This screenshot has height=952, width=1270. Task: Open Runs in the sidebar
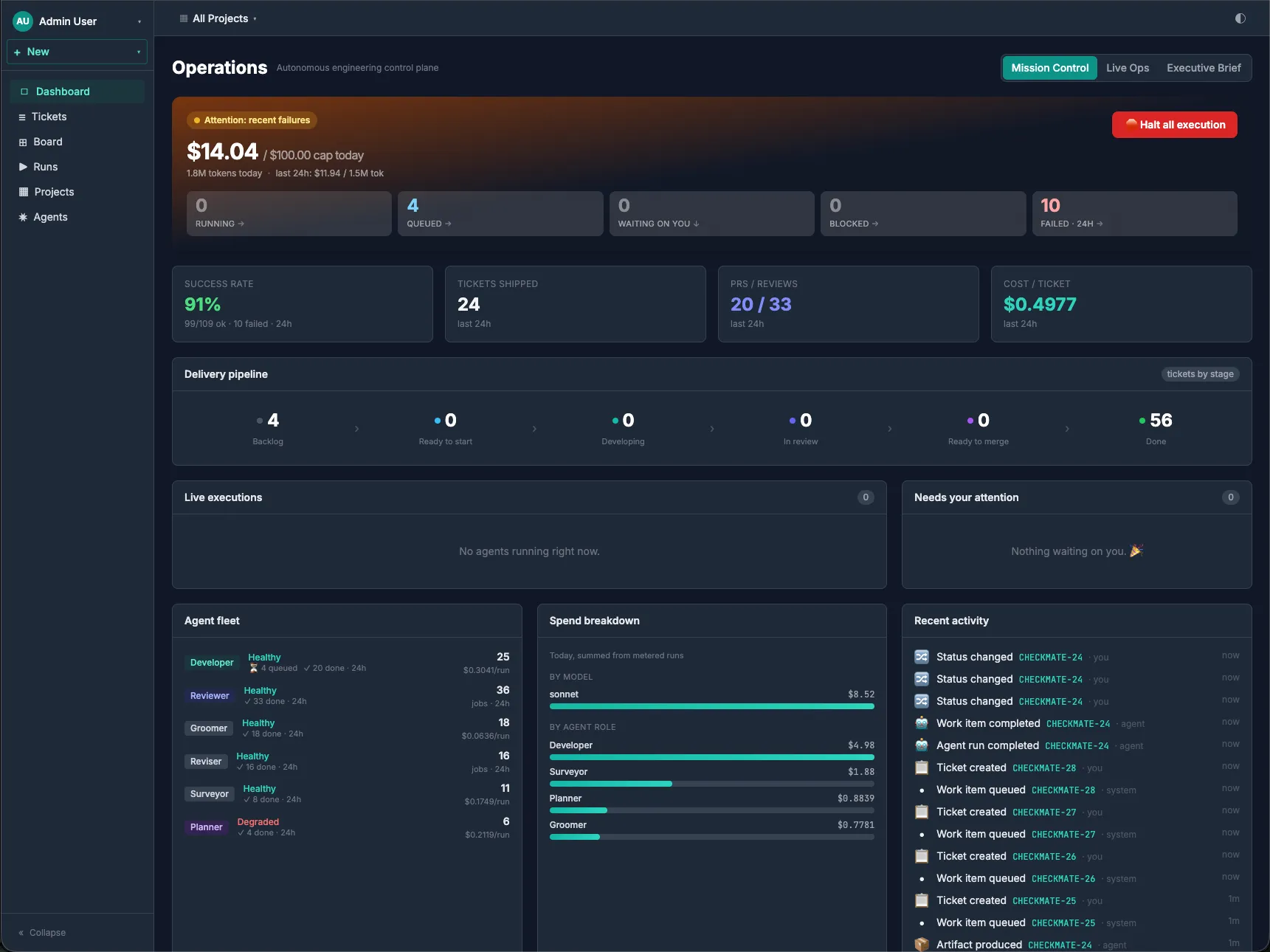click(77, 167)
